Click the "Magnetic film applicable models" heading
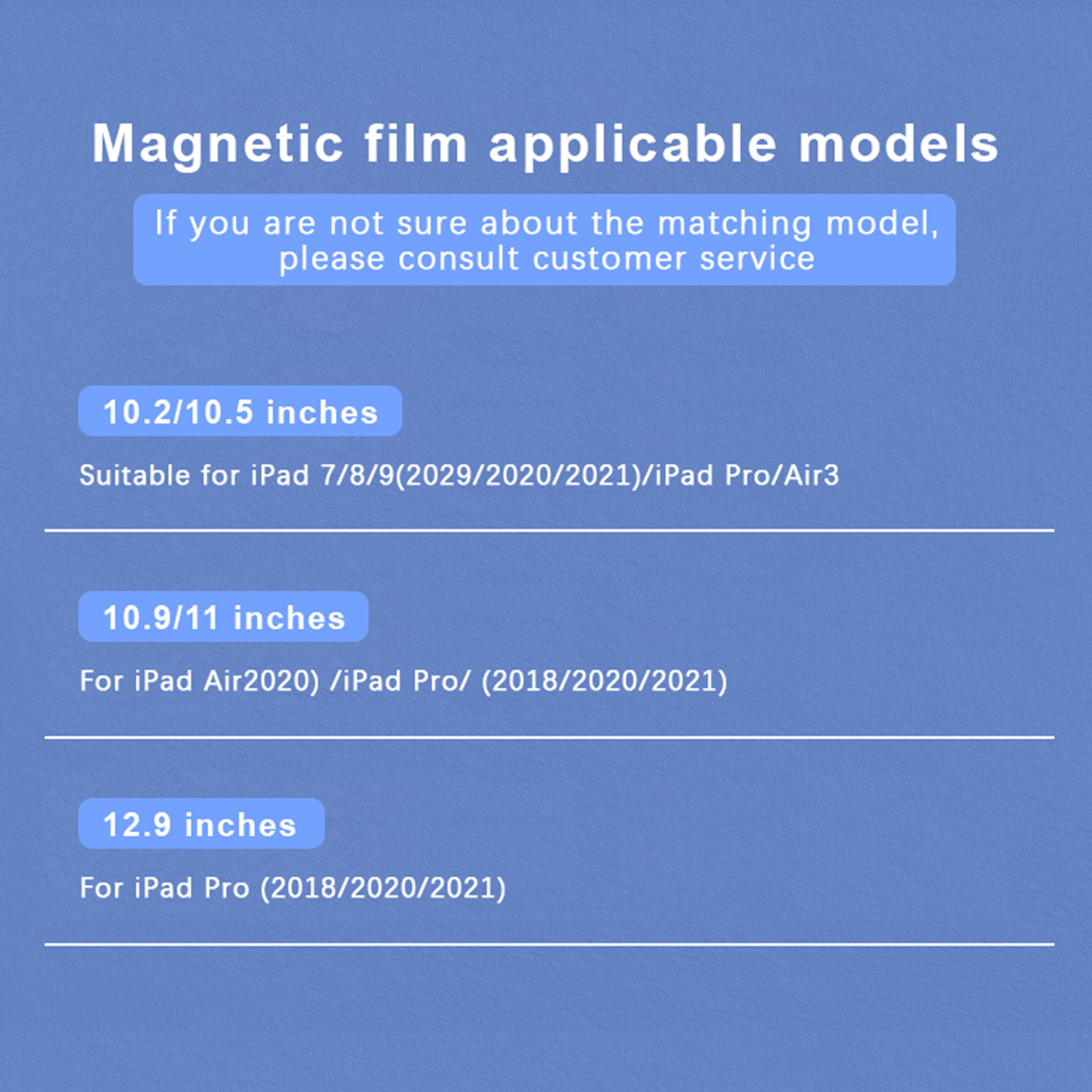This screenshot has height=1092, width=1092. (x=545, y=144)
